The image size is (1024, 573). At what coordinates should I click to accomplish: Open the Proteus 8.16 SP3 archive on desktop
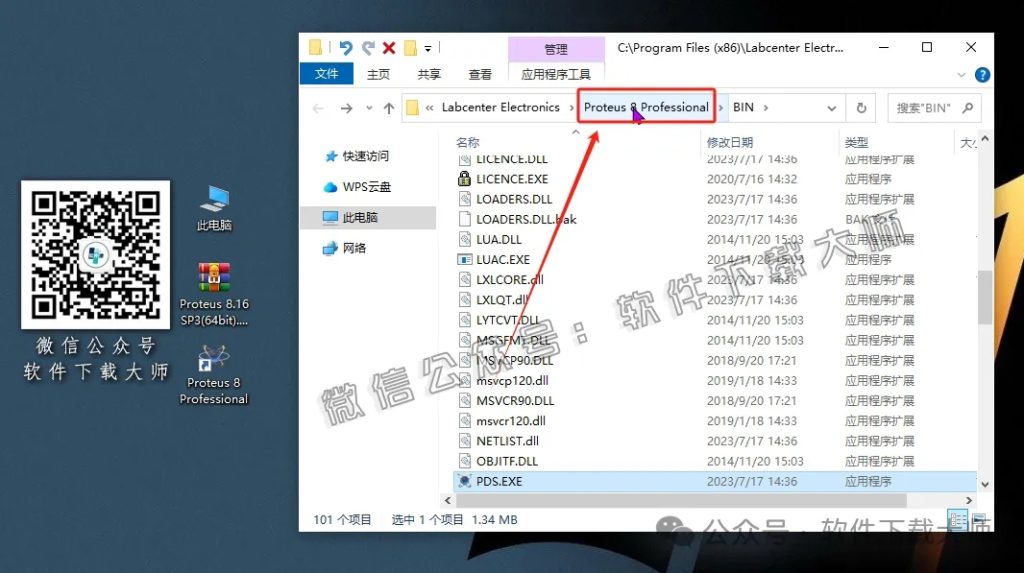coord(214,293)
